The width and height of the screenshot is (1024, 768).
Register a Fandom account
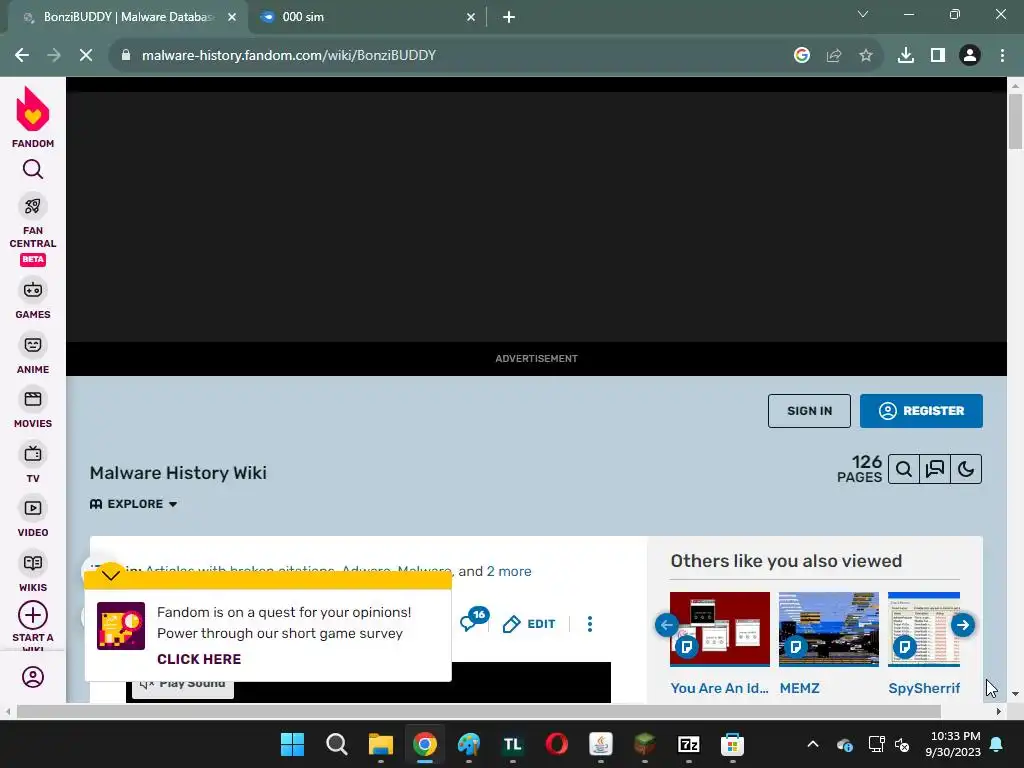tap(921, 411)
